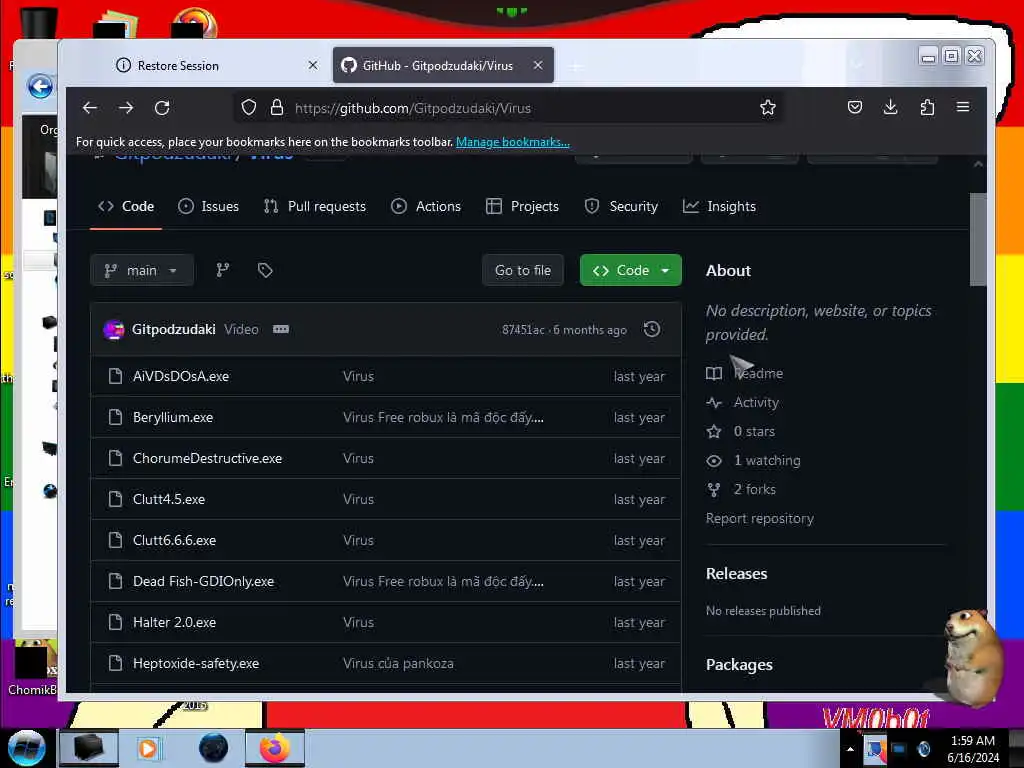Expand commit message ellipsis button

pos(281,329)
